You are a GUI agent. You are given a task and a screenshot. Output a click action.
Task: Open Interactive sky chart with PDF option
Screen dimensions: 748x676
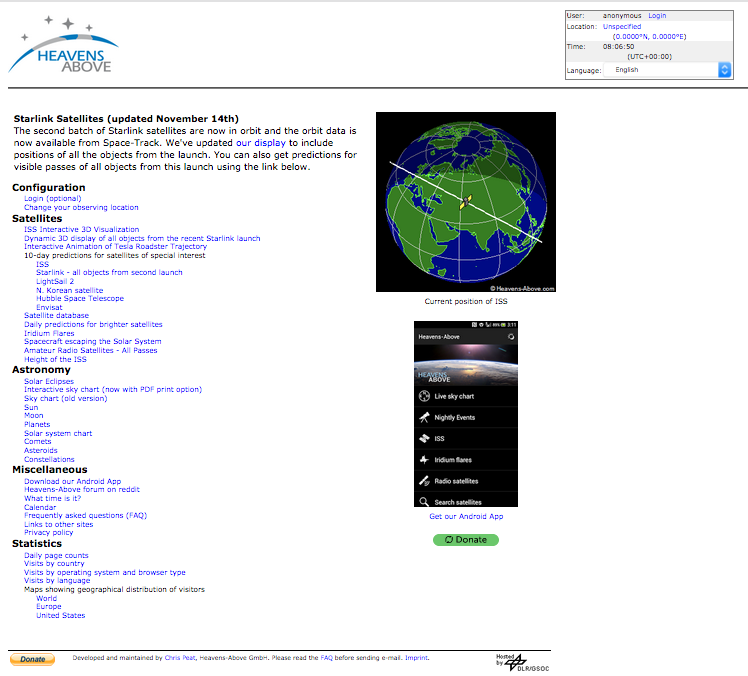[x=113, y=390]
